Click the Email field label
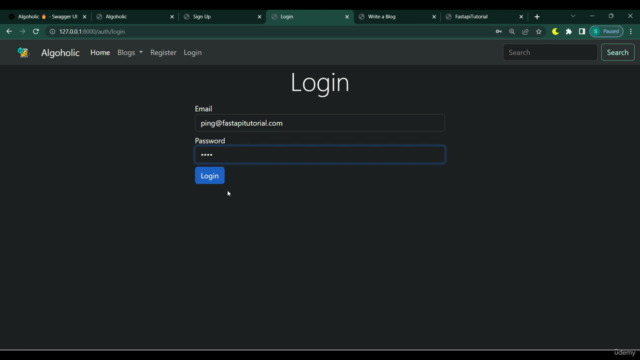640x360 pixels. point(203,109)
